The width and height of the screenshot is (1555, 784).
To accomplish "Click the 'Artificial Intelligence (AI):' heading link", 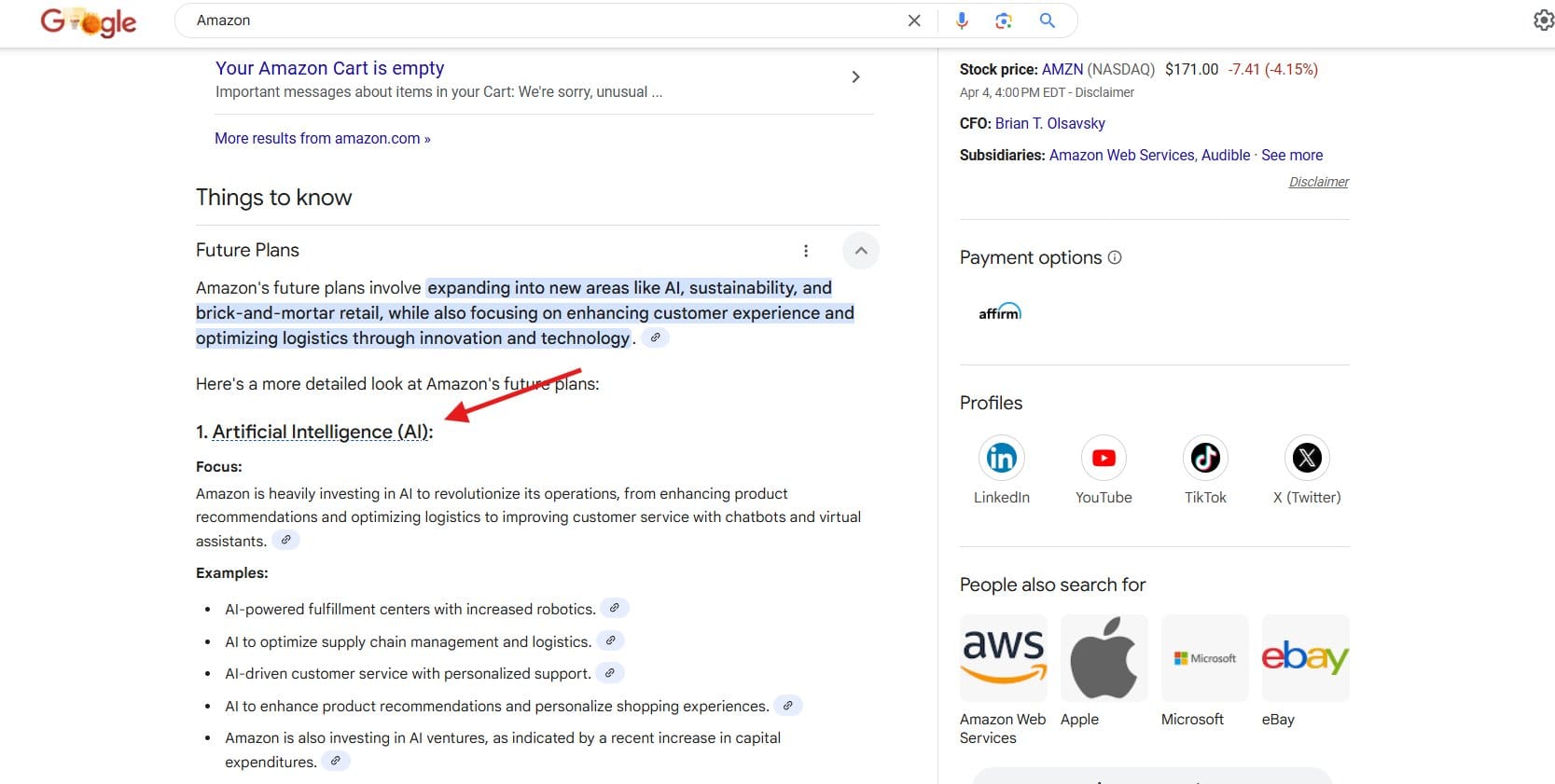I will coord(321,432).
